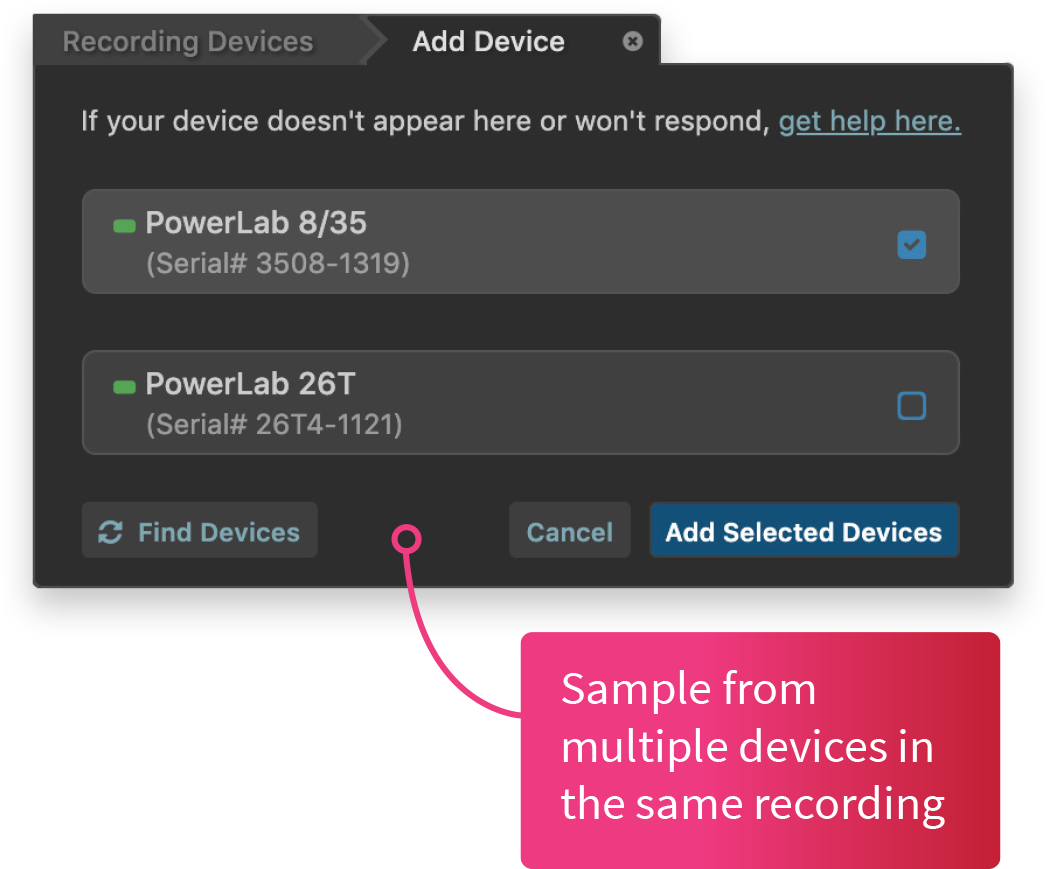Click Add Selected Devices

804,532
